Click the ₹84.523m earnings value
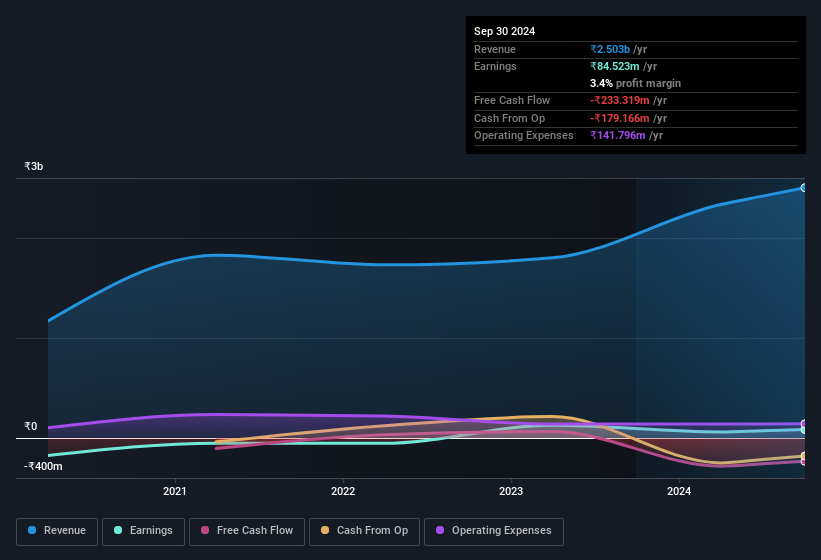 pos(615,66)
